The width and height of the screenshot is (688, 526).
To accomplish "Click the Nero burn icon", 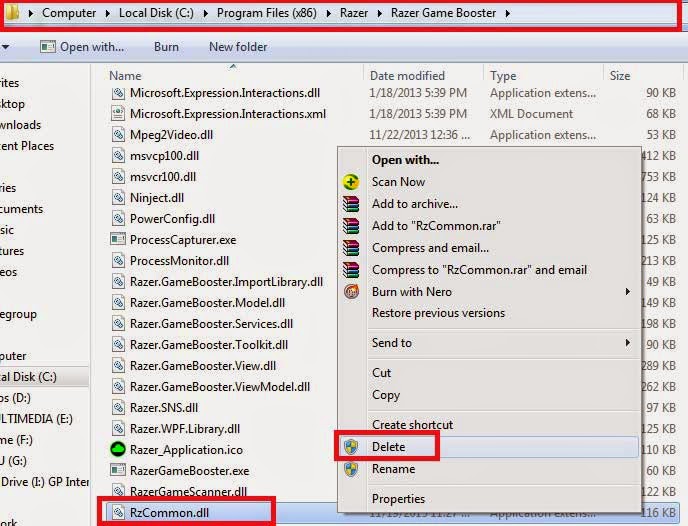I will tap(351, 292).
